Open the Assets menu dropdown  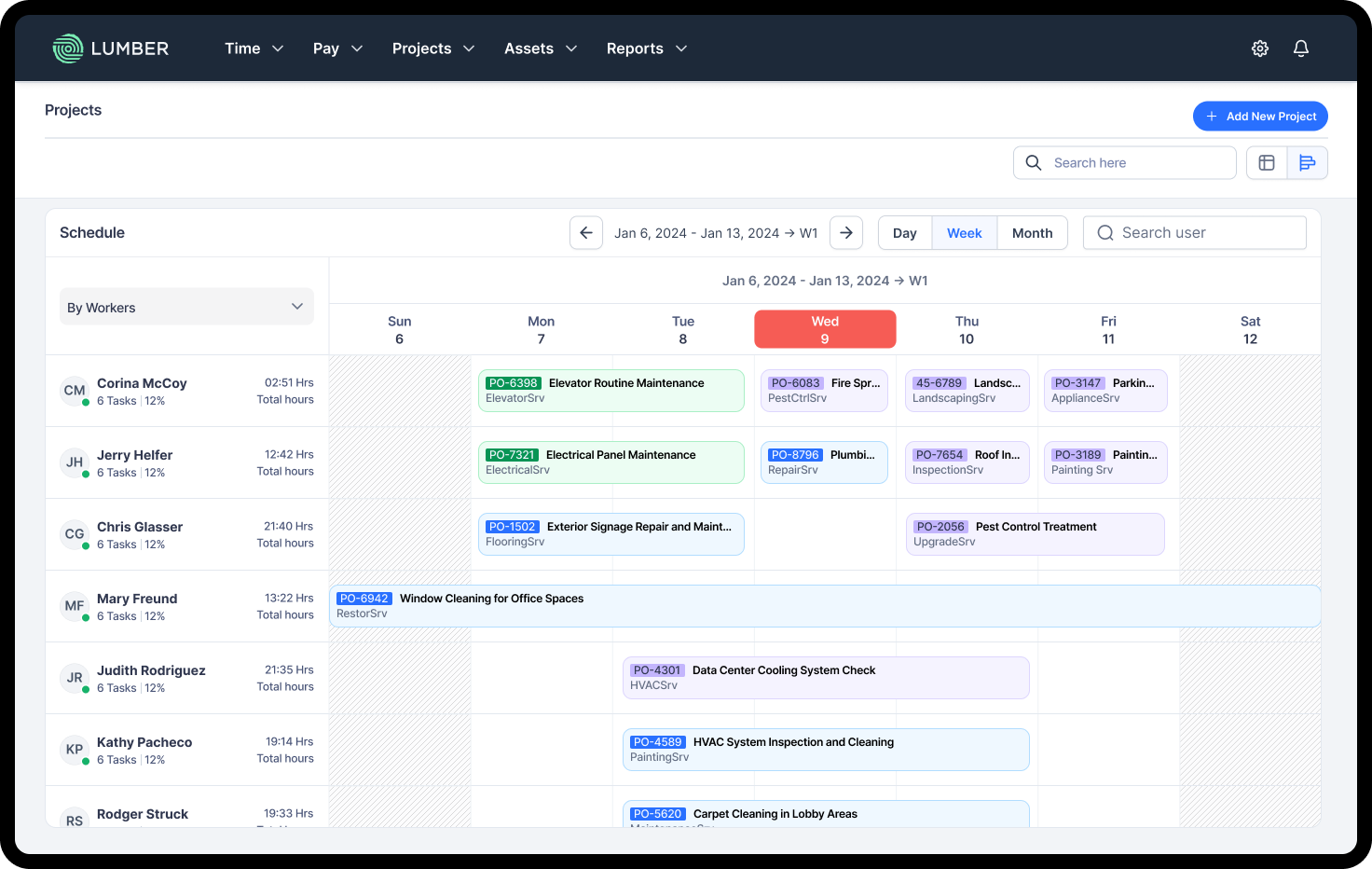click(x=541, y=48)
